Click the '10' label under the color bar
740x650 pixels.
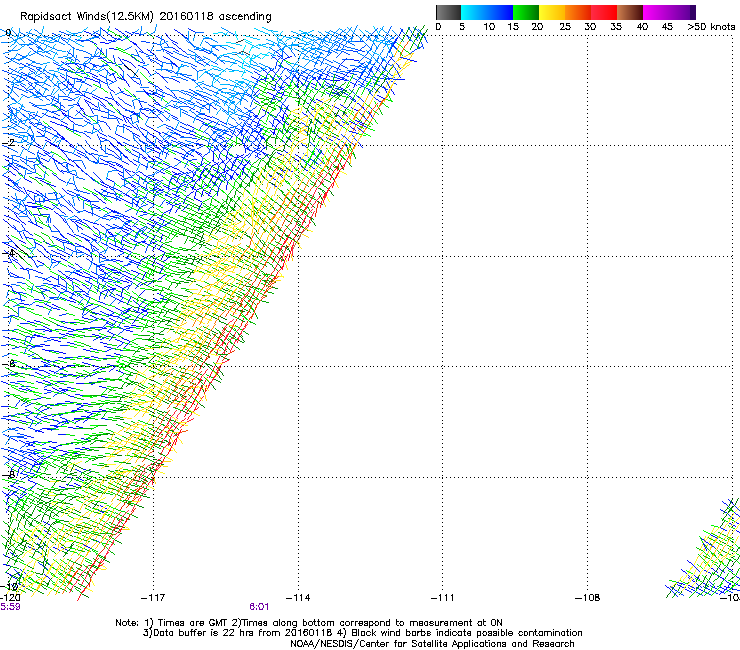(x=489, y=27)
